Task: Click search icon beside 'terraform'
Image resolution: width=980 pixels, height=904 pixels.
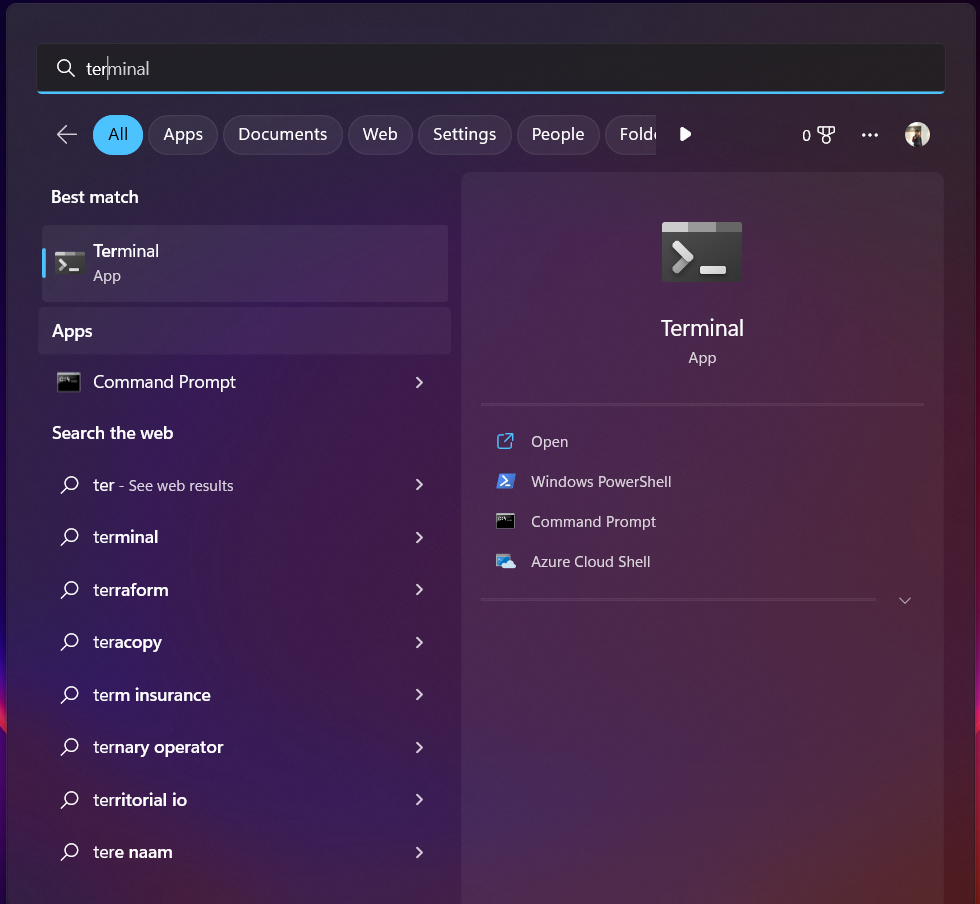Action: tap(69, 590)
